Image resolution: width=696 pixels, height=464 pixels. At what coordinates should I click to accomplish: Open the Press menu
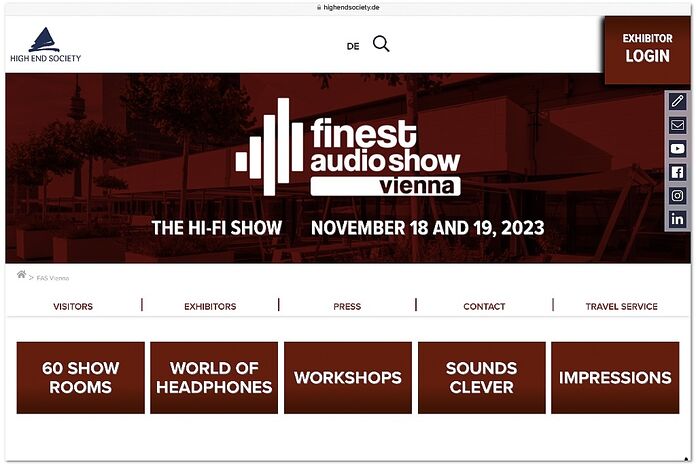click(347, 306)
